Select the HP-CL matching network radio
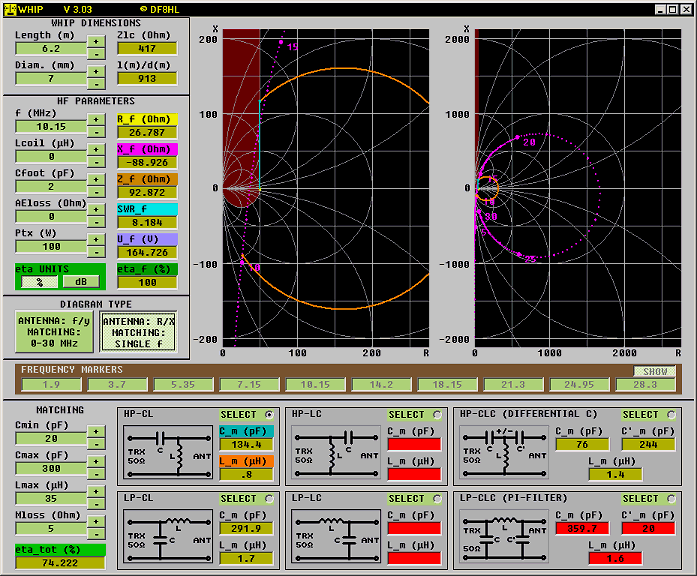This screenshot has width=697, height=576. click(x=269, y=414)
